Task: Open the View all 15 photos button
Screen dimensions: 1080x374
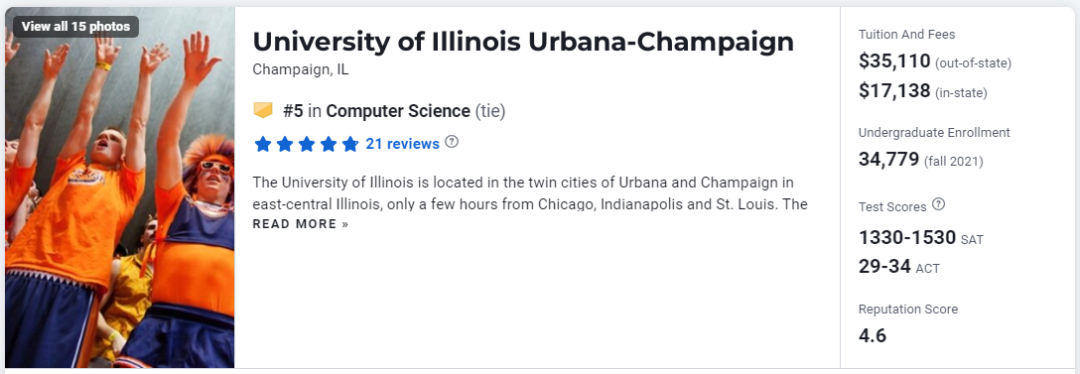Action: [x=76, y=27]
